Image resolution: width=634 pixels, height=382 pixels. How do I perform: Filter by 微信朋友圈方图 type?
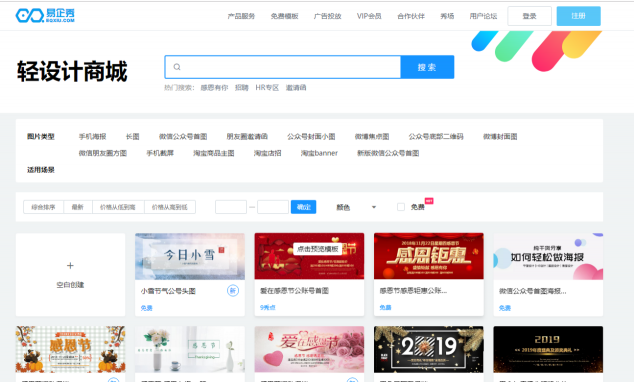(103, 153)
